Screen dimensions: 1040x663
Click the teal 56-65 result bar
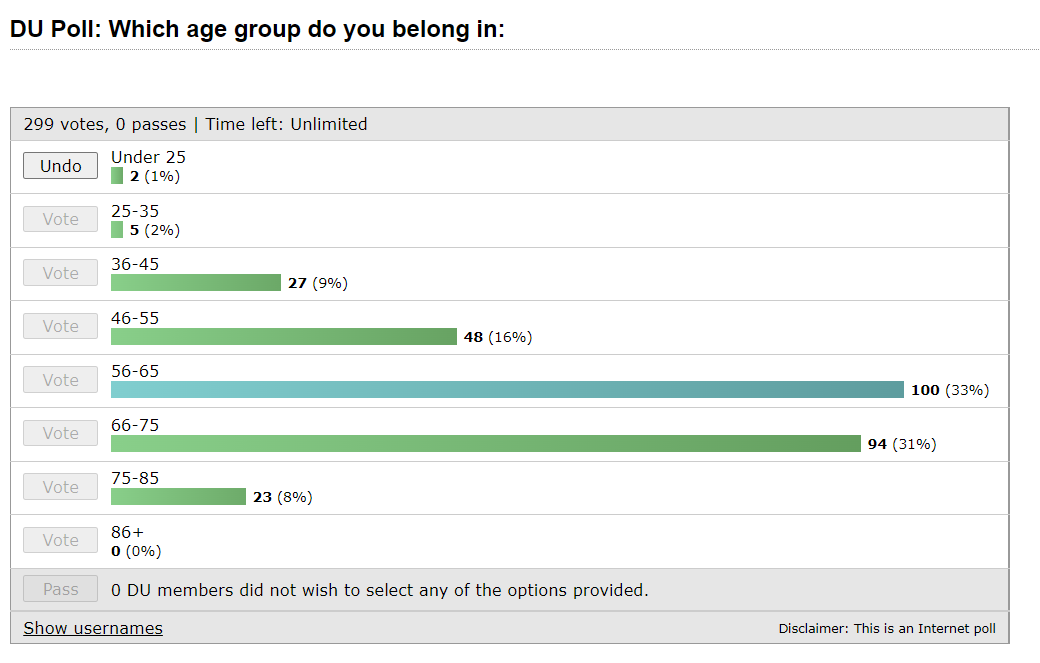pos(507,390)
